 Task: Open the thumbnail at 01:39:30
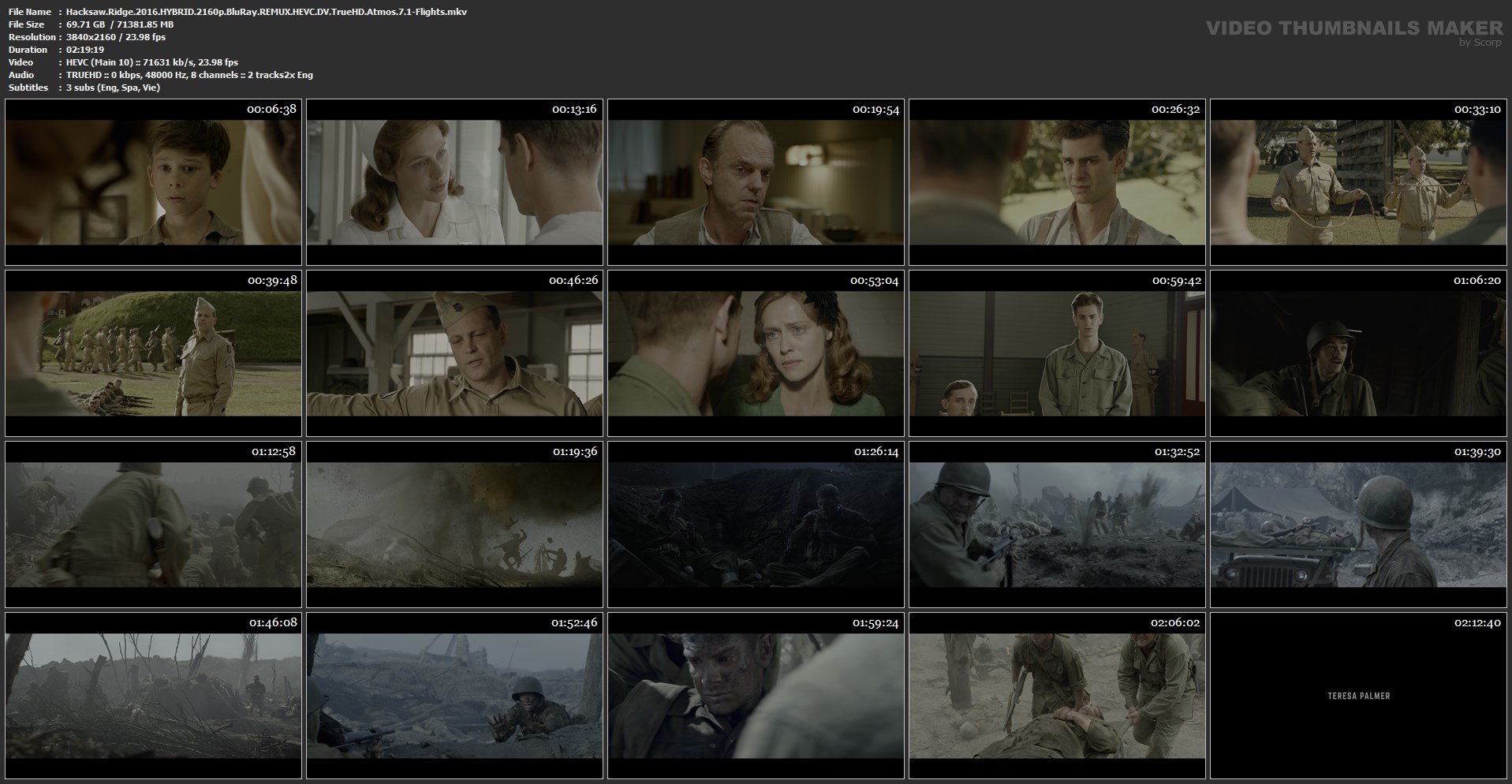(x=1358, y=525)
